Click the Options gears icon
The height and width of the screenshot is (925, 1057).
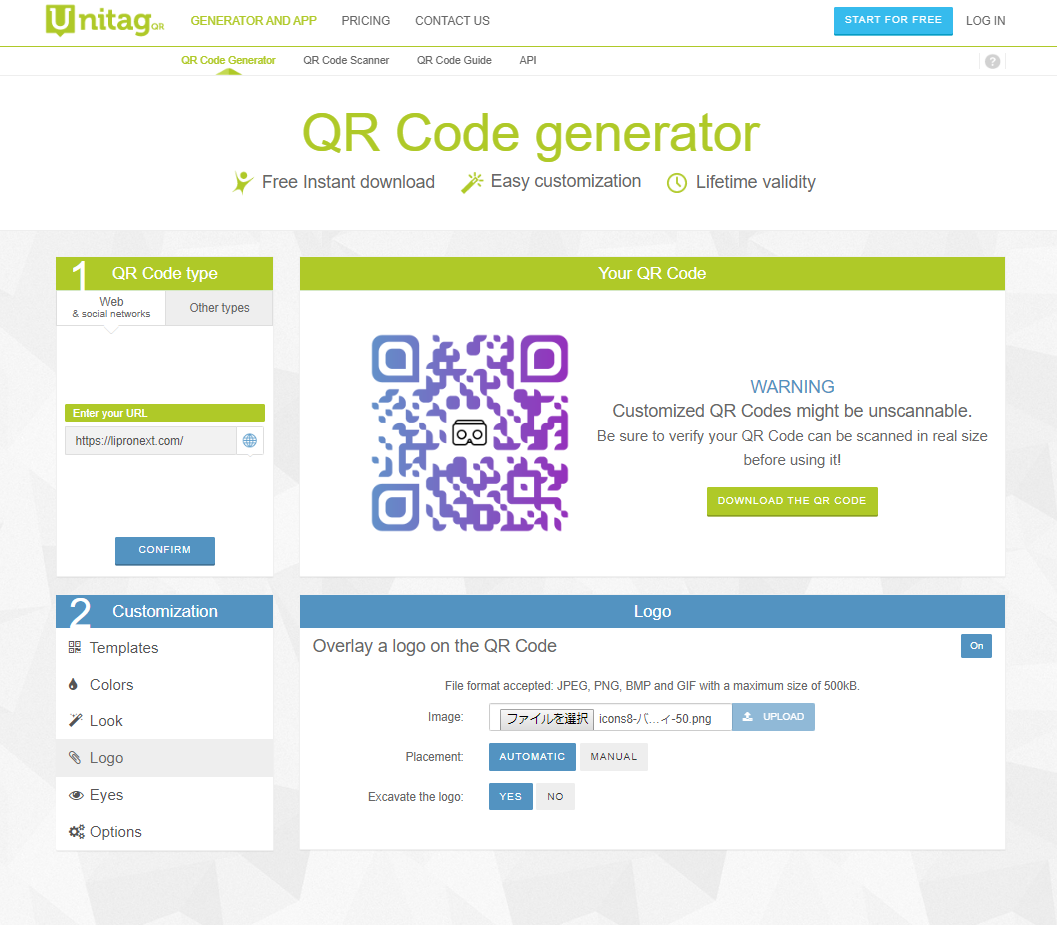(77, 831)
